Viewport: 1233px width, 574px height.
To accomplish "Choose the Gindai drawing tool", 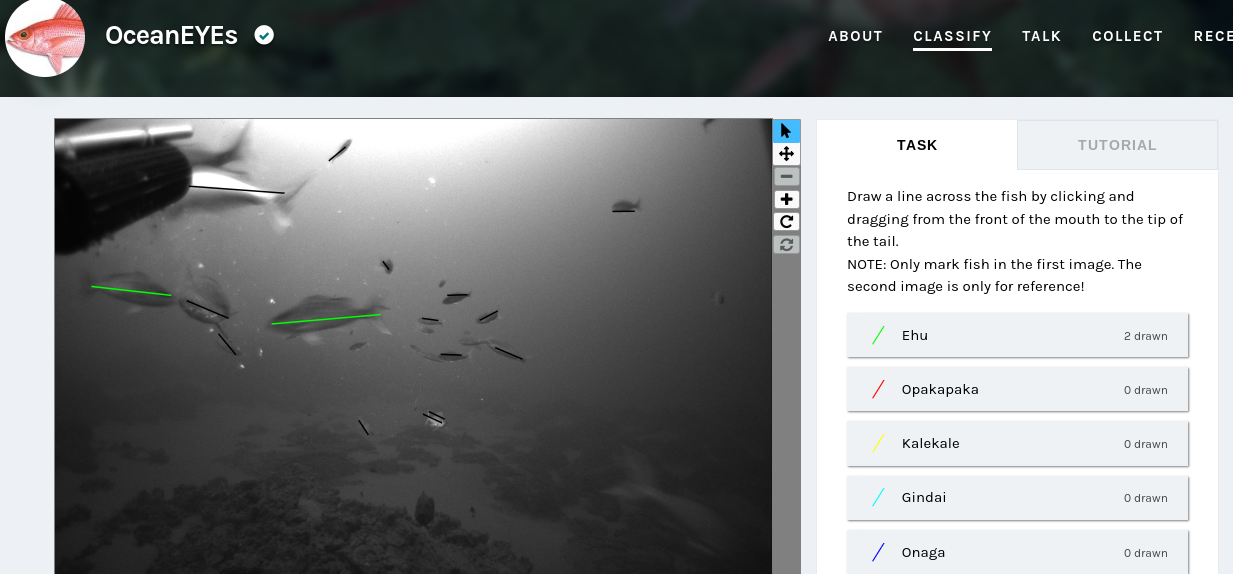I will click(x=1017, y=497).
